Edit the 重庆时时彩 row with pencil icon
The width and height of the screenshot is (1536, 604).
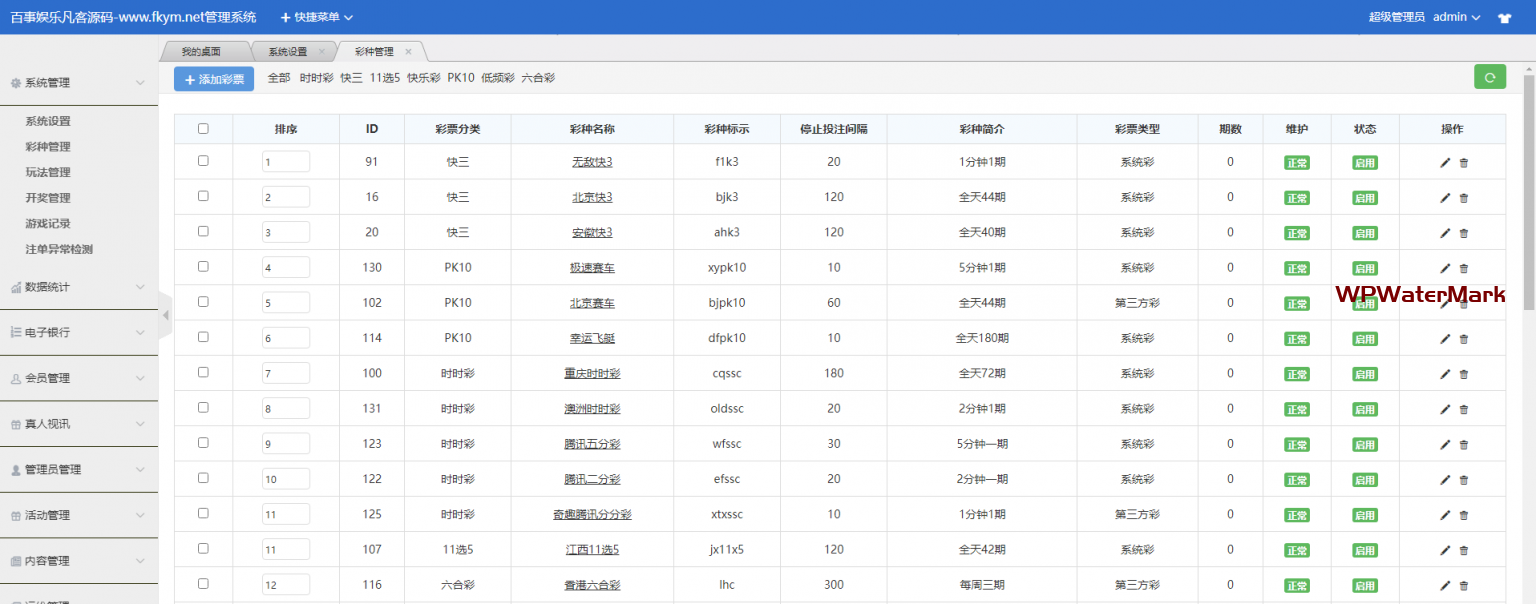click(1445, 374)
